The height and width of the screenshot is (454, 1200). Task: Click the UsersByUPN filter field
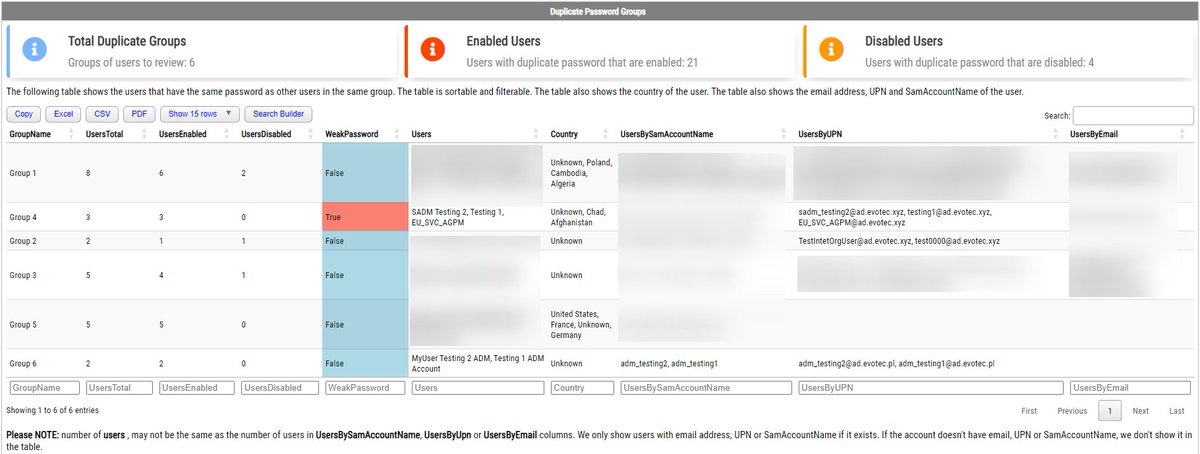(x=930, y=387)
